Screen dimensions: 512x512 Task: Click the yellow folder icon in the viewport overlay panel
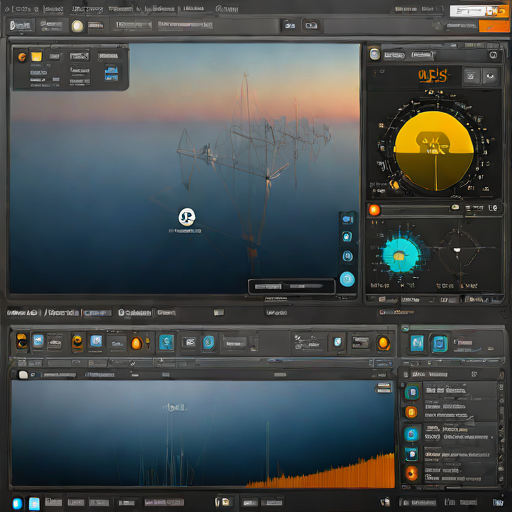point(36,56)
